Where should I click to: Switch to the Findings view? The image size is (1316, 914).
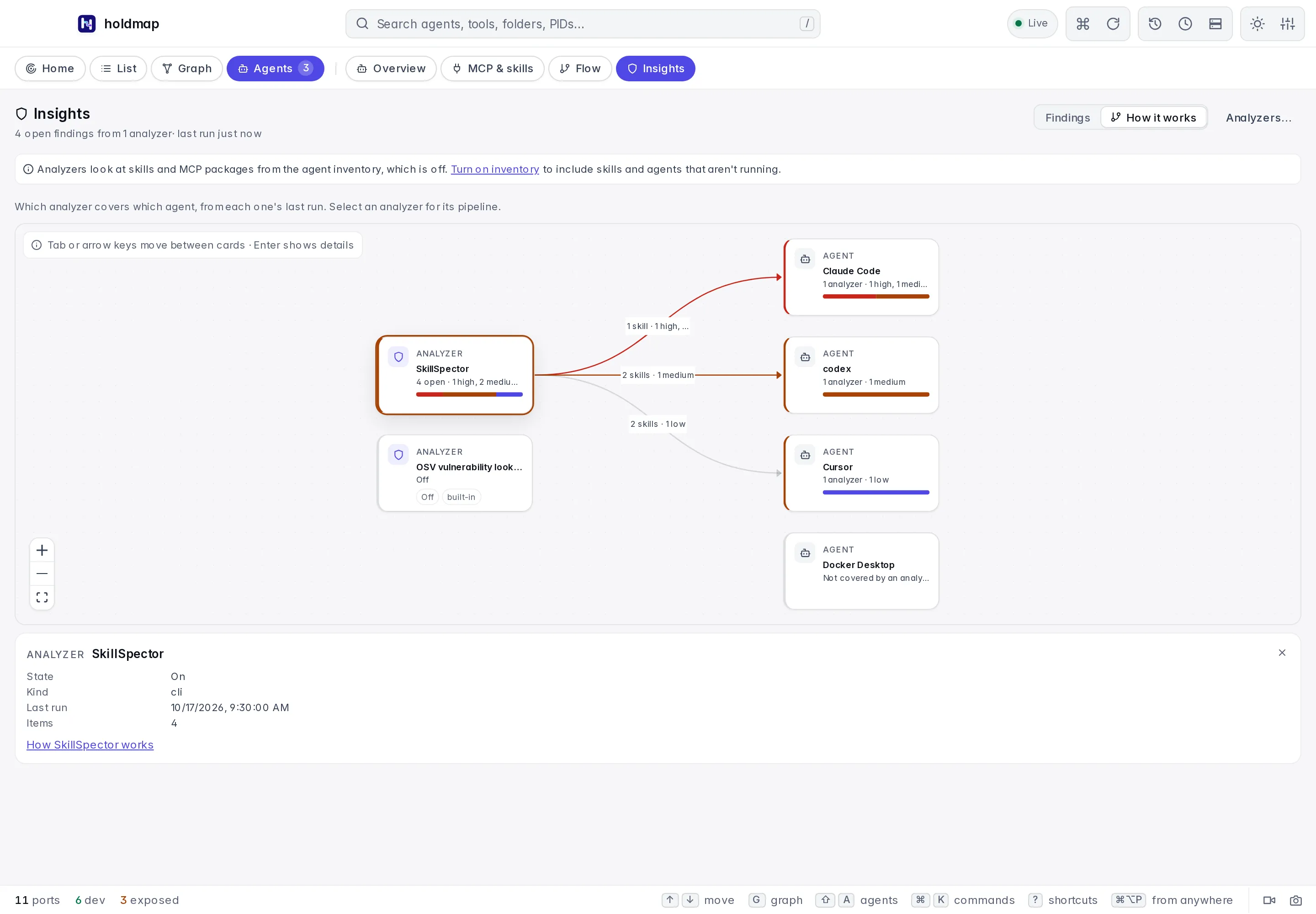pyautogui.click(x=1067, y=117)
